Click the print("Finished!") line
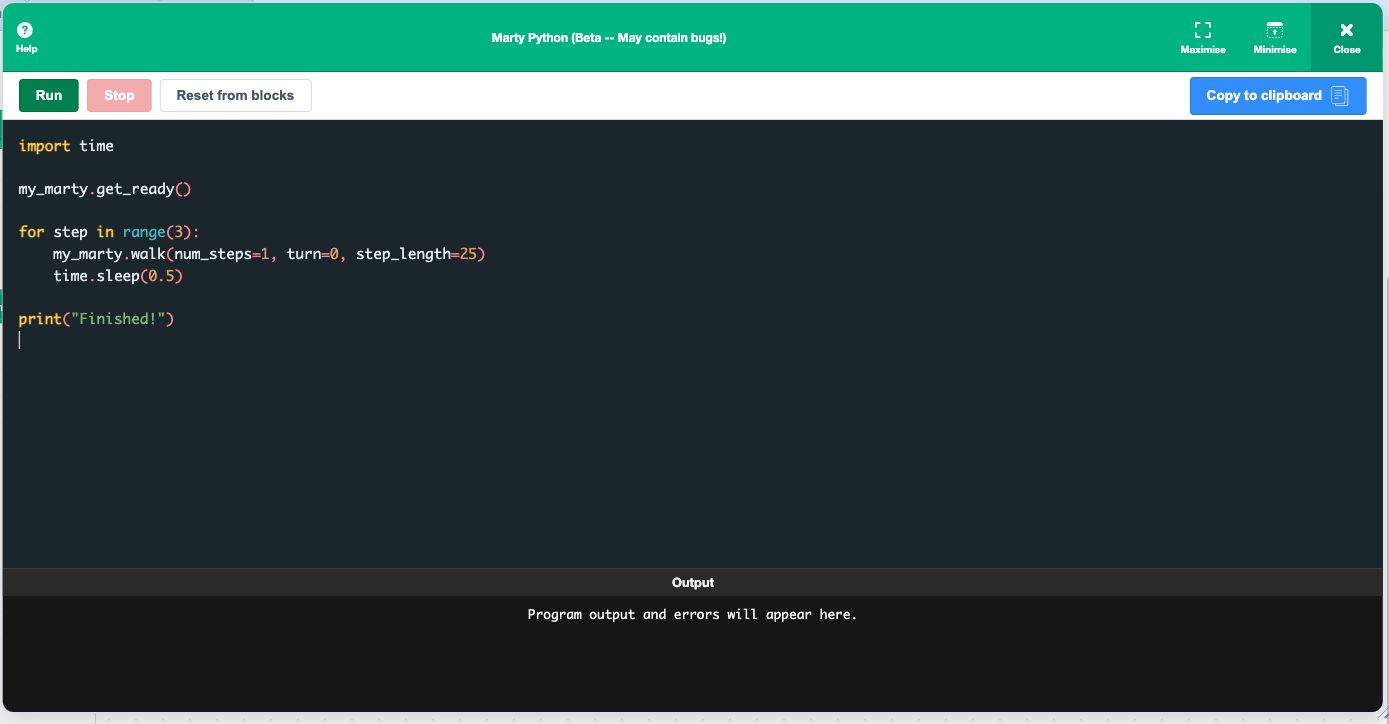 (x=96, y=319)
